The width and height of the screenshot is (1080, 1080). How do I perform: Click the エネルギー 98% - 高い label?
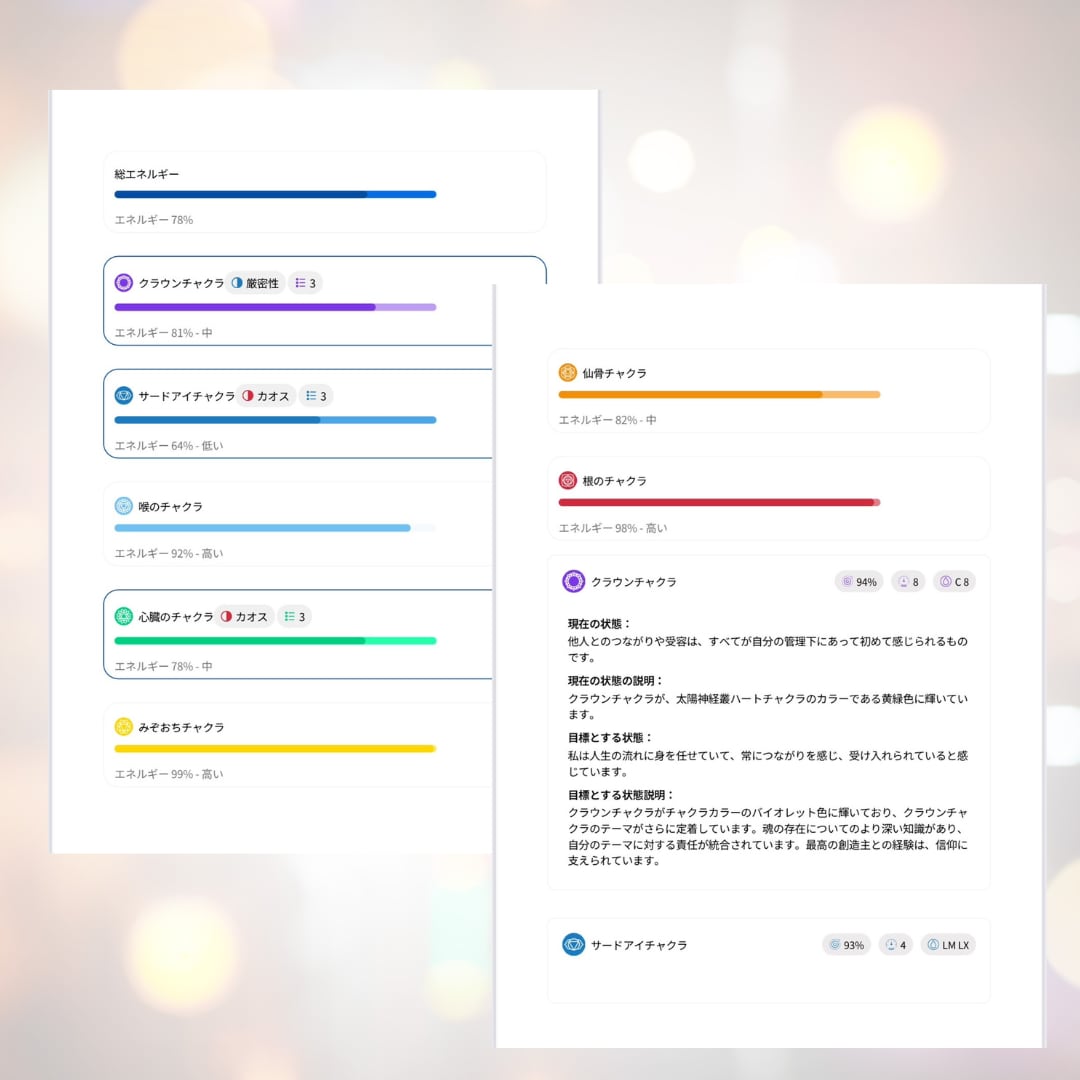pyautogui.click(x=613, y=528)
